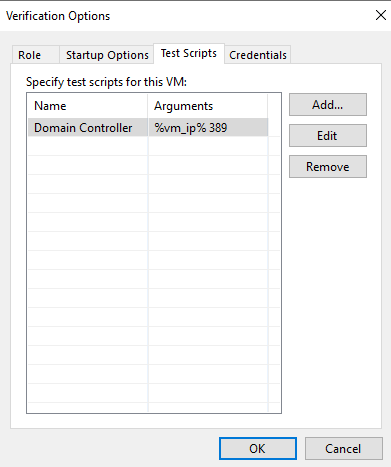Click the blank column header right of Arguments
The width and height of the screenshot is (391, 467).
click(274, 106)
